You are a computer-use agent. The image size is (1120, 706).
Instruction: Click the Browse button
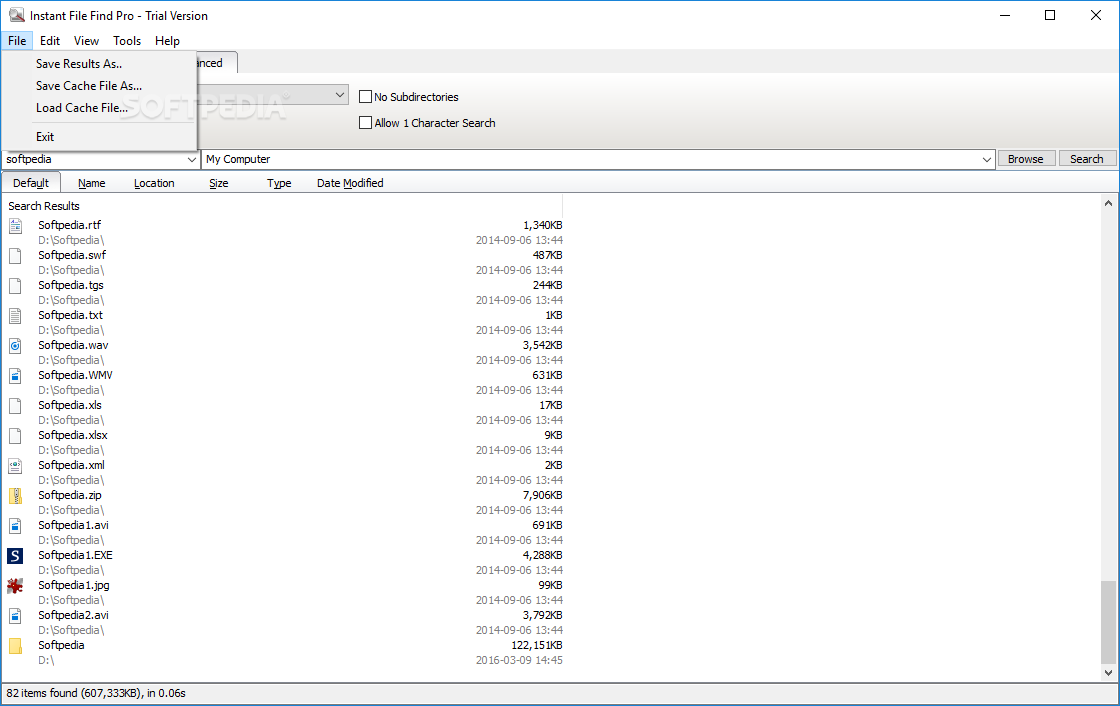point(1026,159)
